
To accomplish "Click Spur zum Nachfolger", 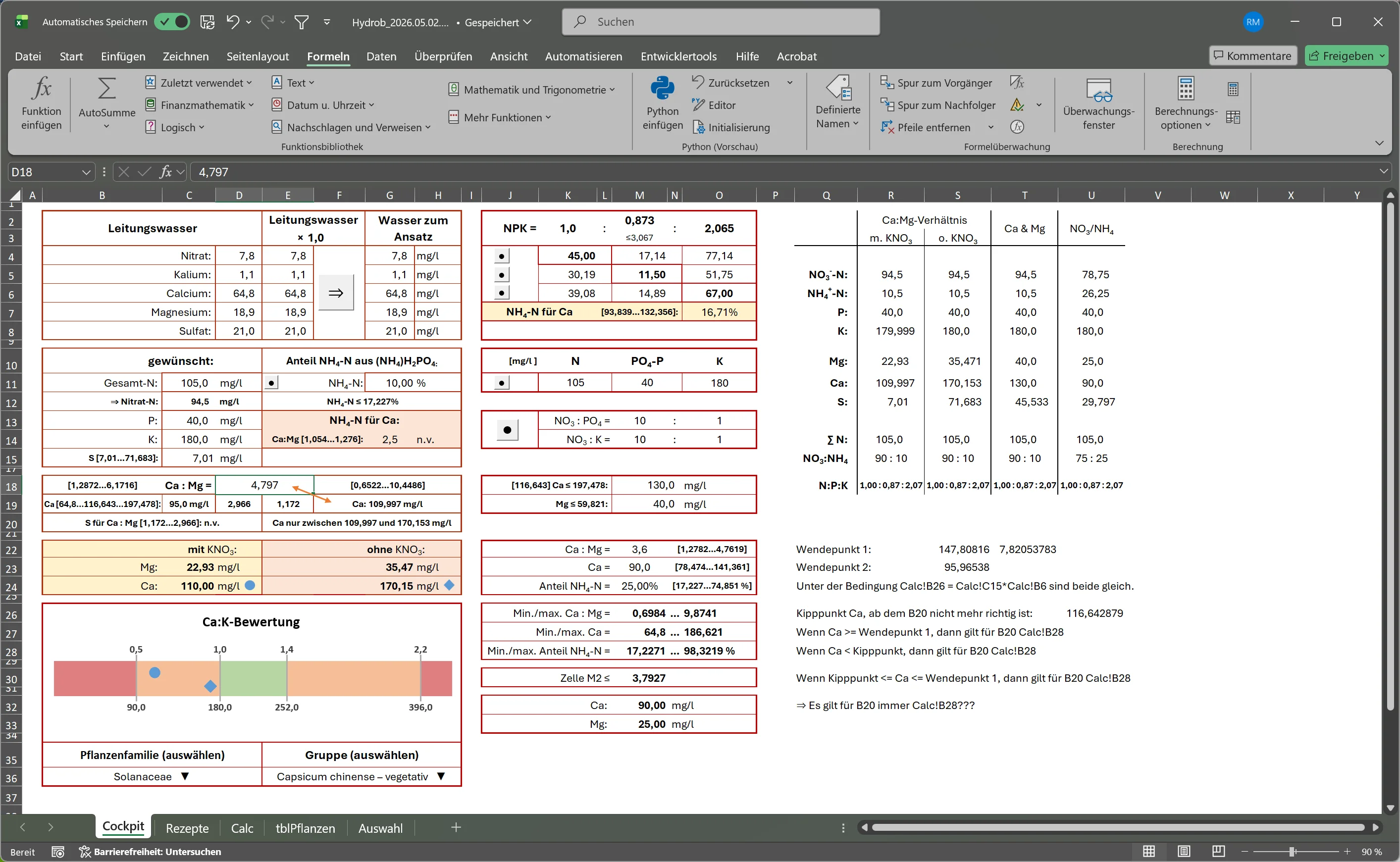I will [x=938, y=105].
